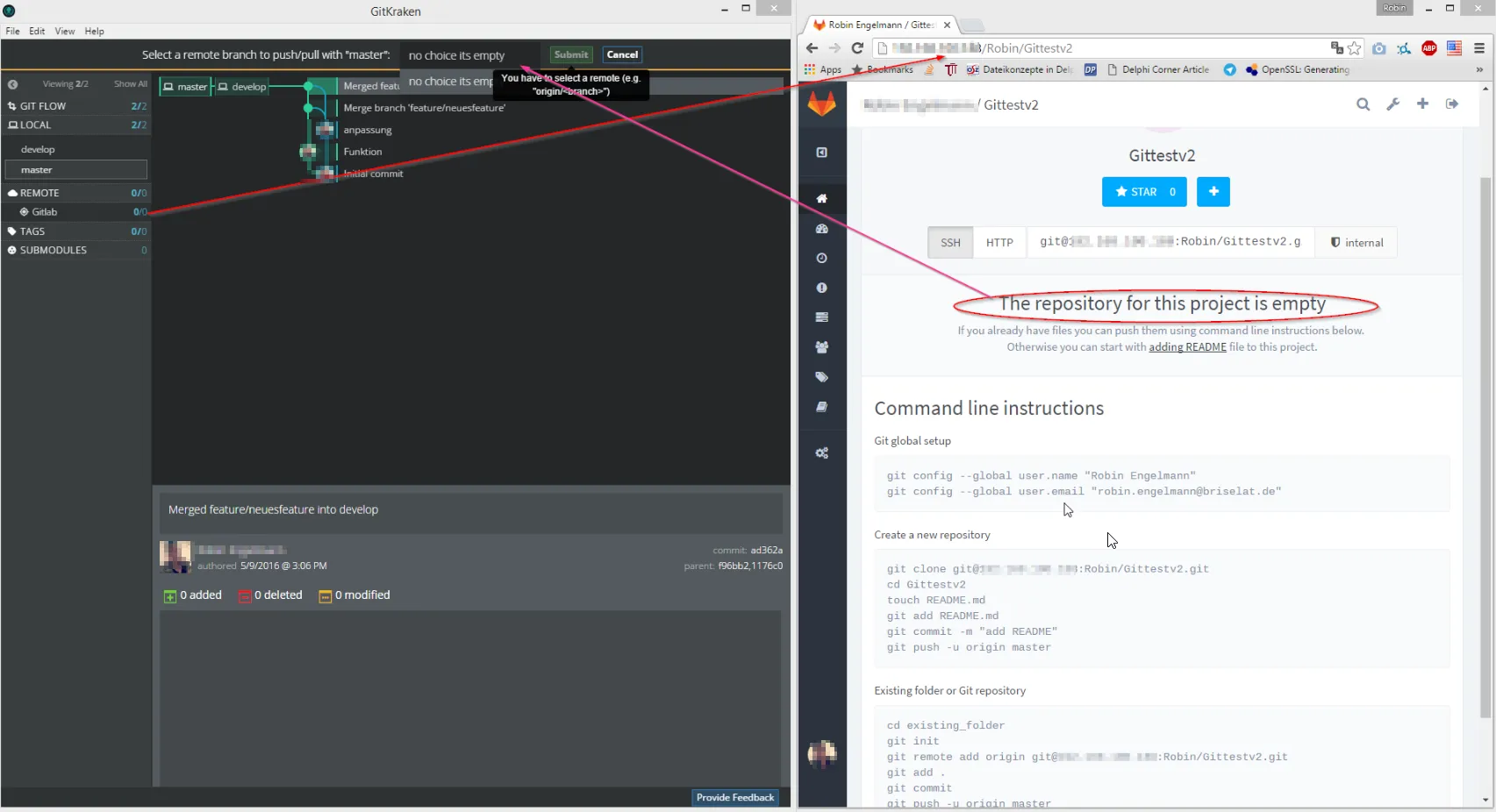The height and width of the screenshot is (812, 1496).
Task: Click the Cancel button in GitKraken
Action: coord(622,55)
